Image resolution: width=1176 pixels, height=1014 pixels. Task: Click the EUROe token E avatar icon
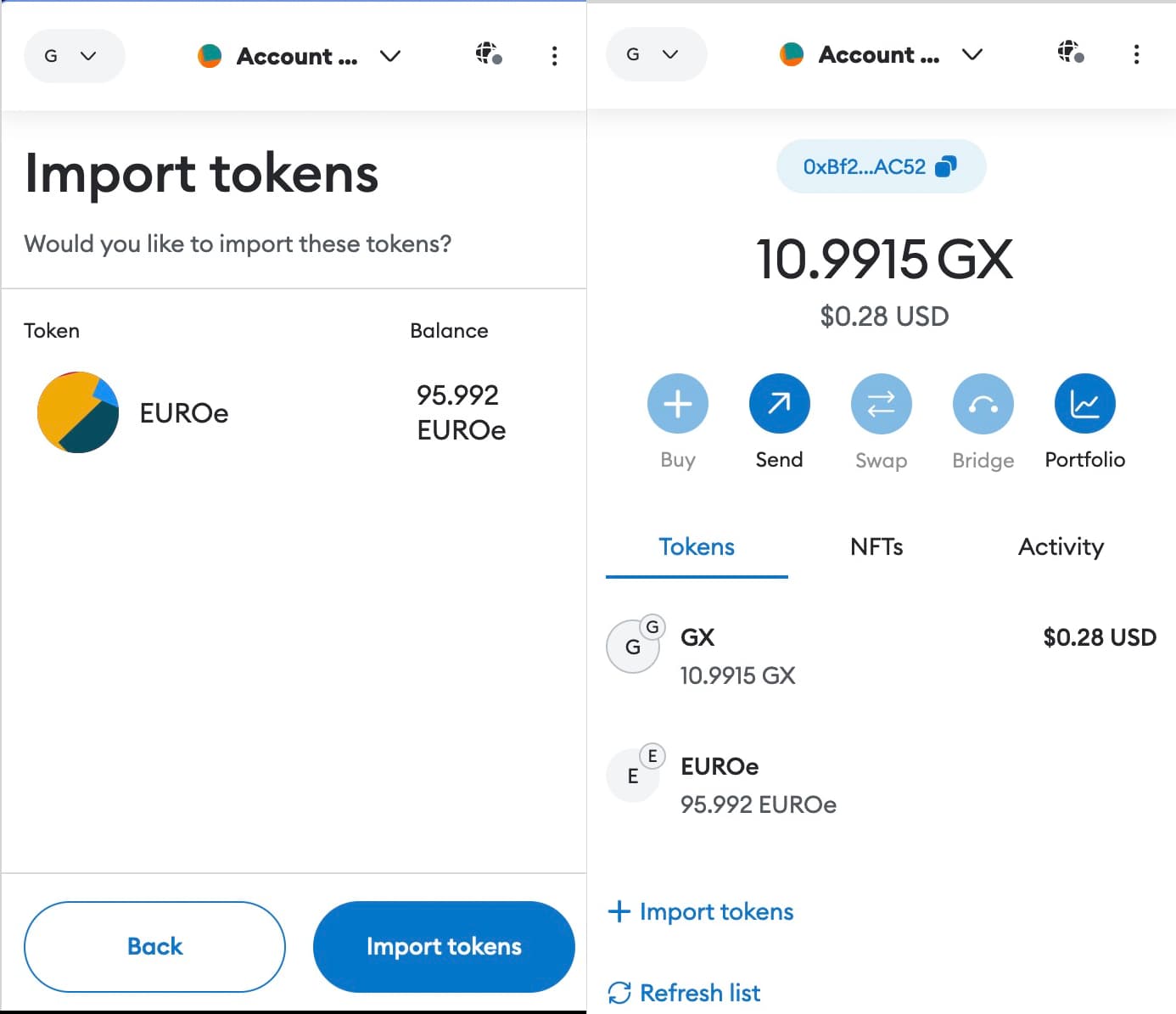point(633,776)
